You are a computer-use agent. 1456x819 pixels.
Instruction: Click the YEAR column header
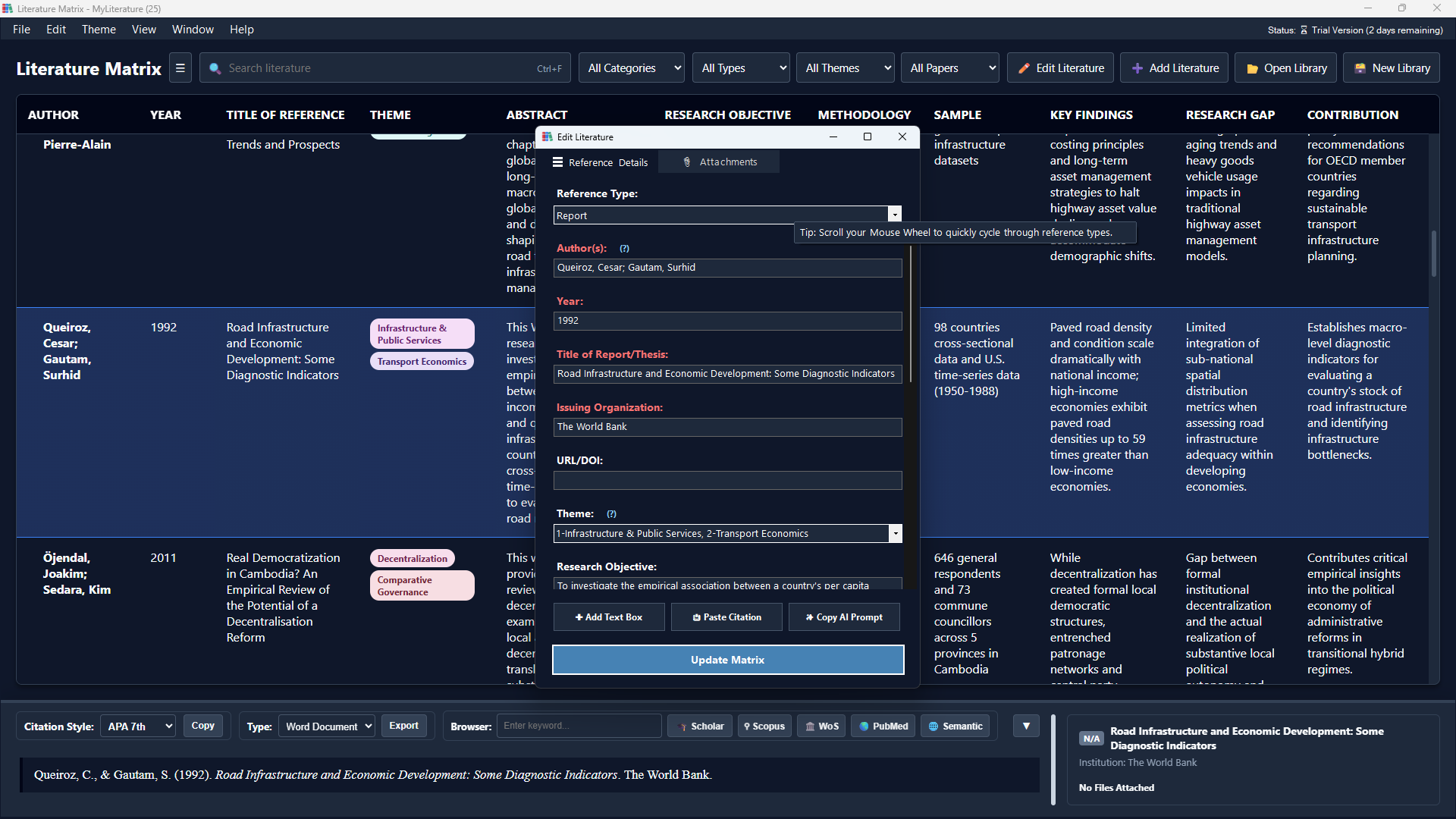pos(165,115)
